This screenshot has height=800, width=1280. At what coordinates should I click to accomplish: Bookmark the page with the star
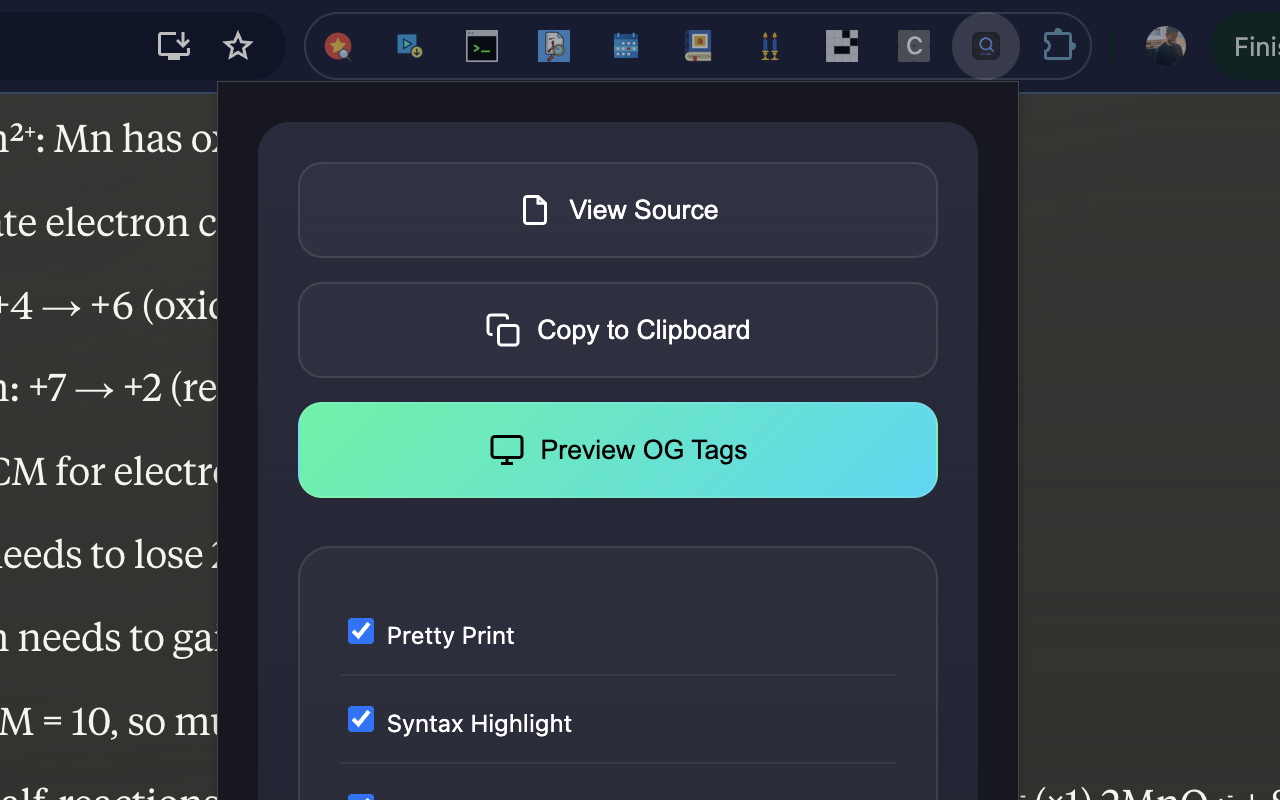point(237,45)
